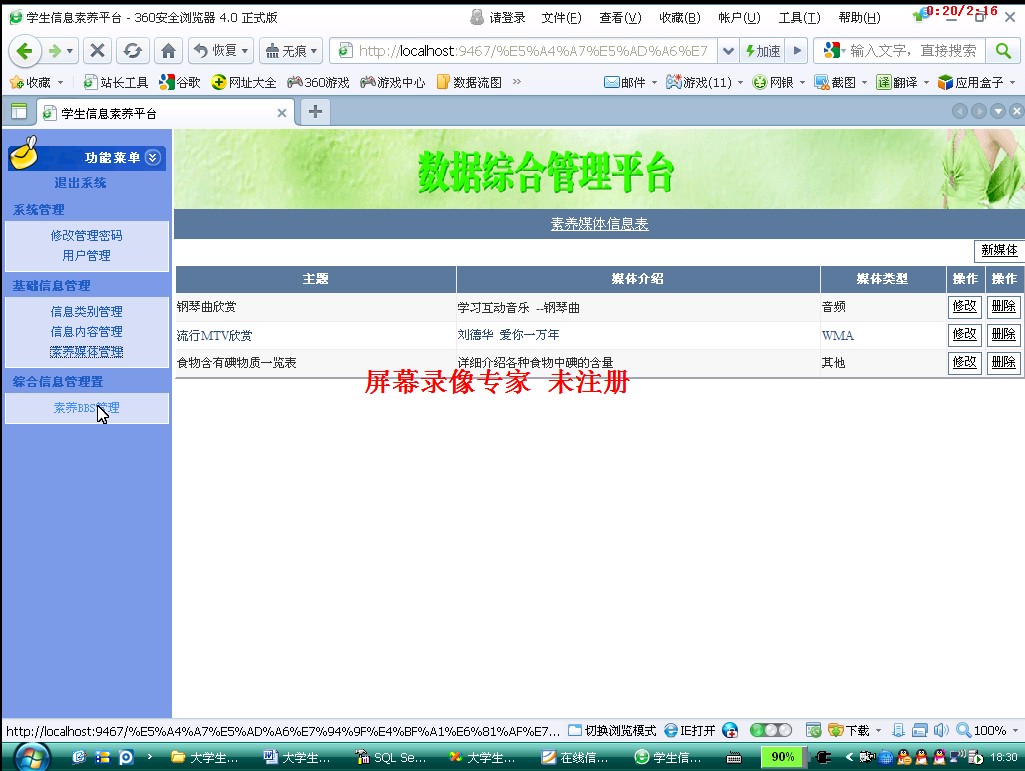The height and width of the screenshot is (771, 1025).
Task: Go forward with the forward arrow
Action: point(55,50)
